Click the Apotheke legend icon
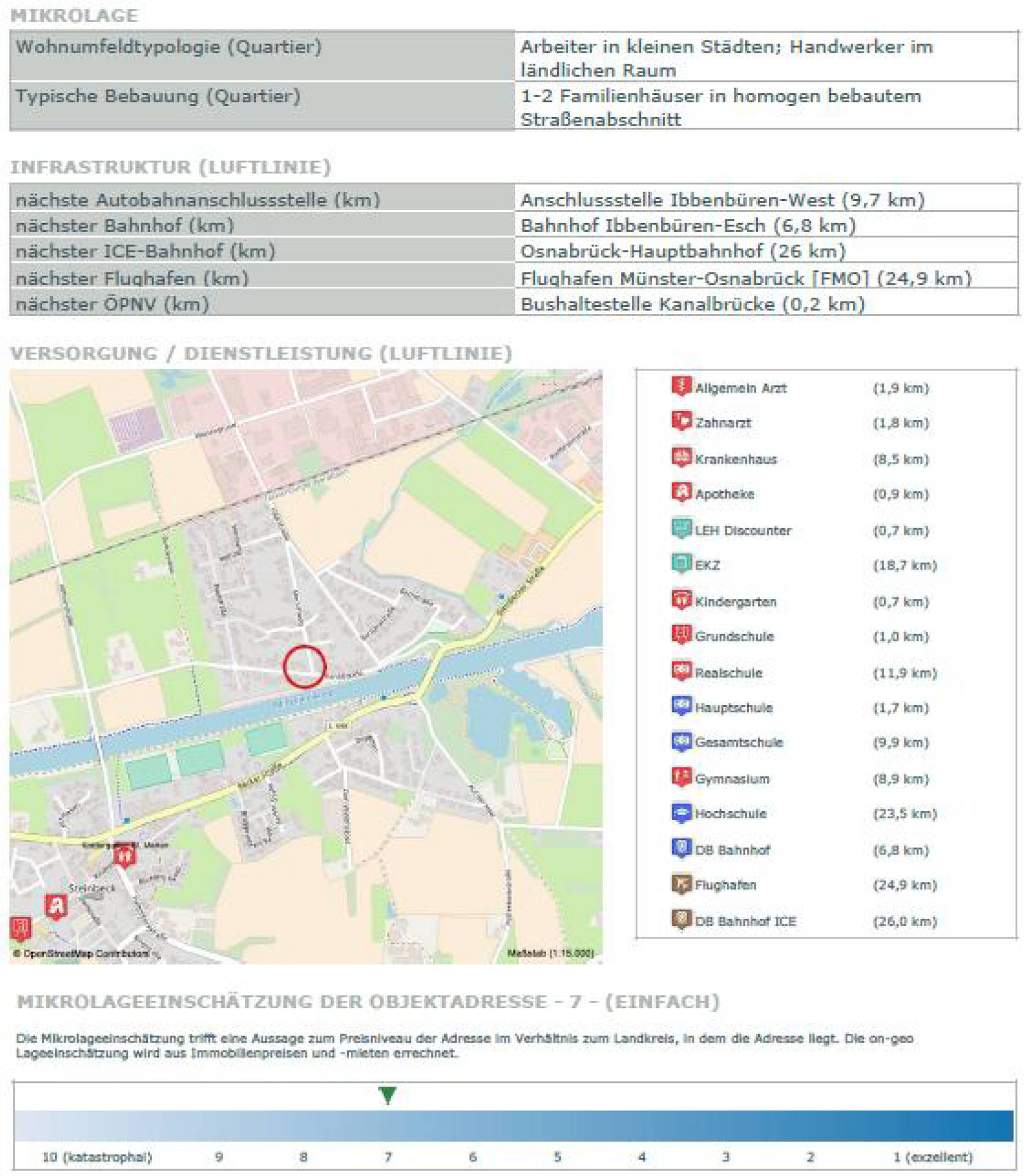Screen dimensions: 1028x1176 click(x=681, y=492)
